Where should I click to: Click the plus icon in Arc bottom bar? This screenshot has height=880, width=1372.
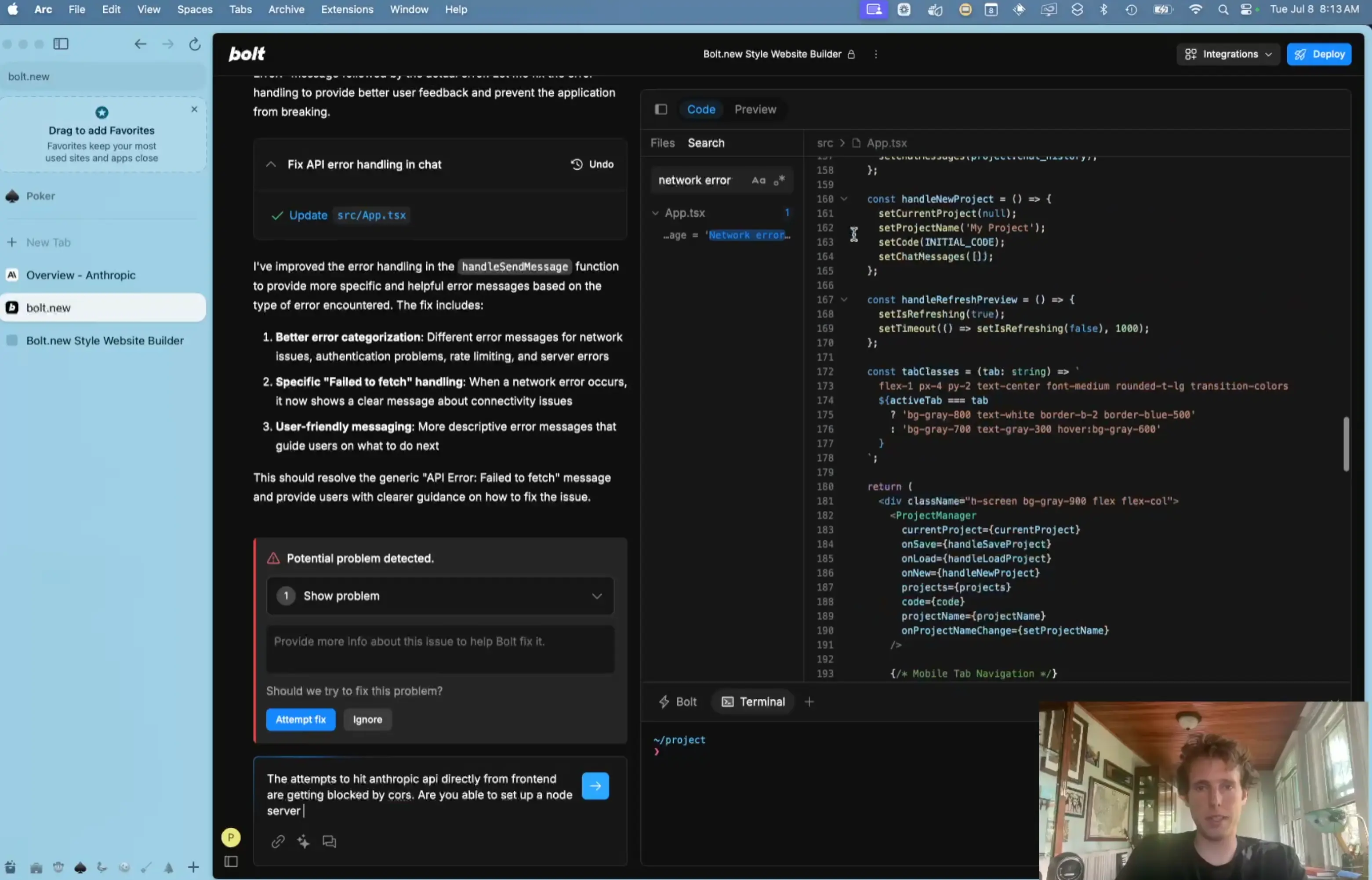coord(194,867)
